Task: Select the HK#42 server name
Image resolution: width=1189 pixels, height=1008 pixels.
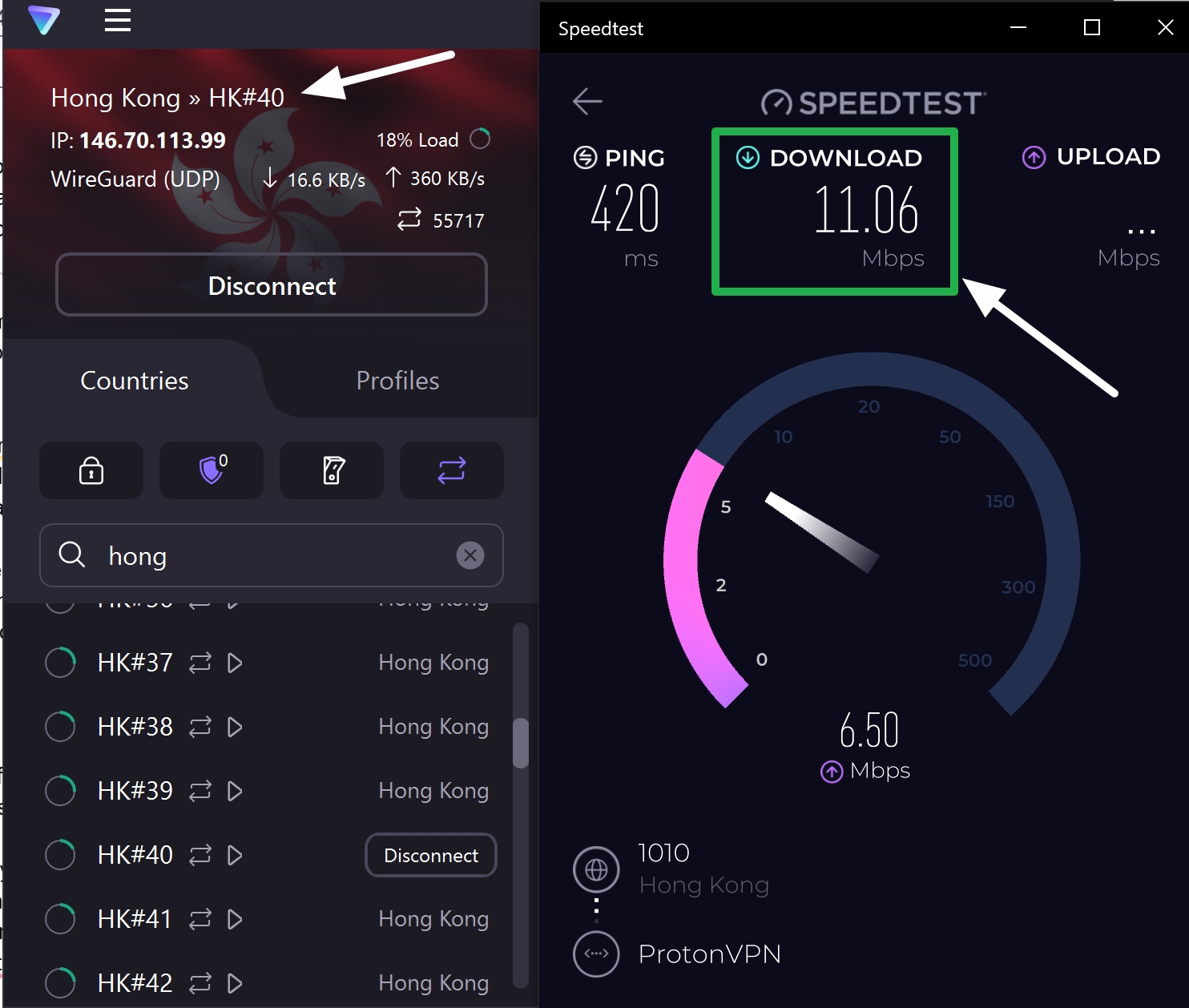Action: tap(135, 983)
